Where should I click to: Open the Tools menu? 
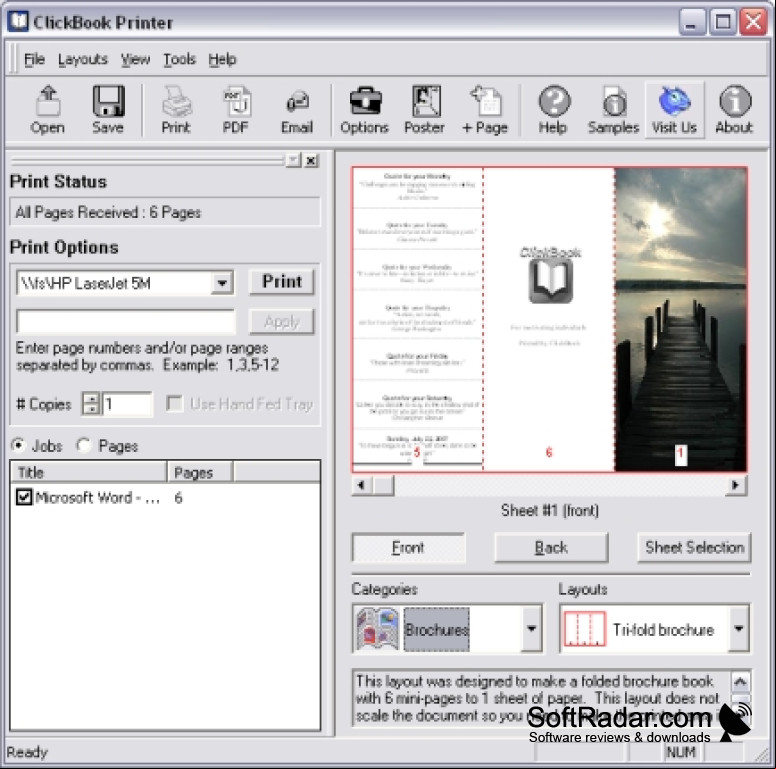pyautogui.click(x=180, y=59)
